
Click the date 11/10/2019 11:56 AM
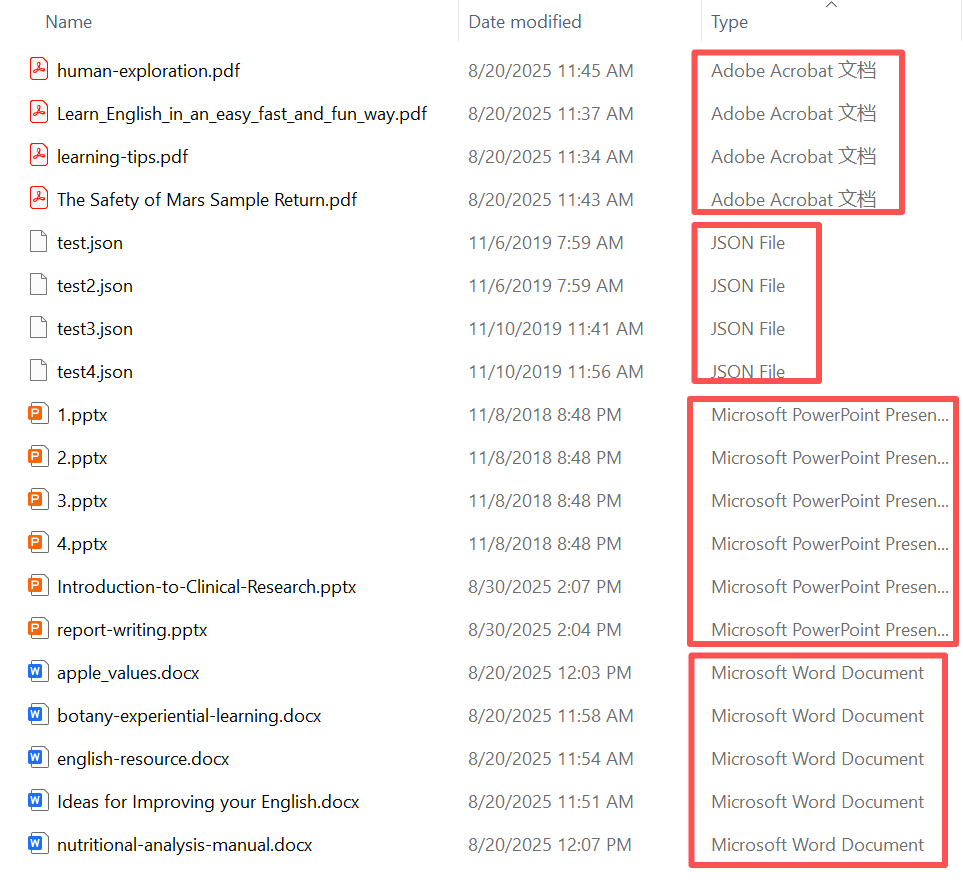(x=556, y=372)
